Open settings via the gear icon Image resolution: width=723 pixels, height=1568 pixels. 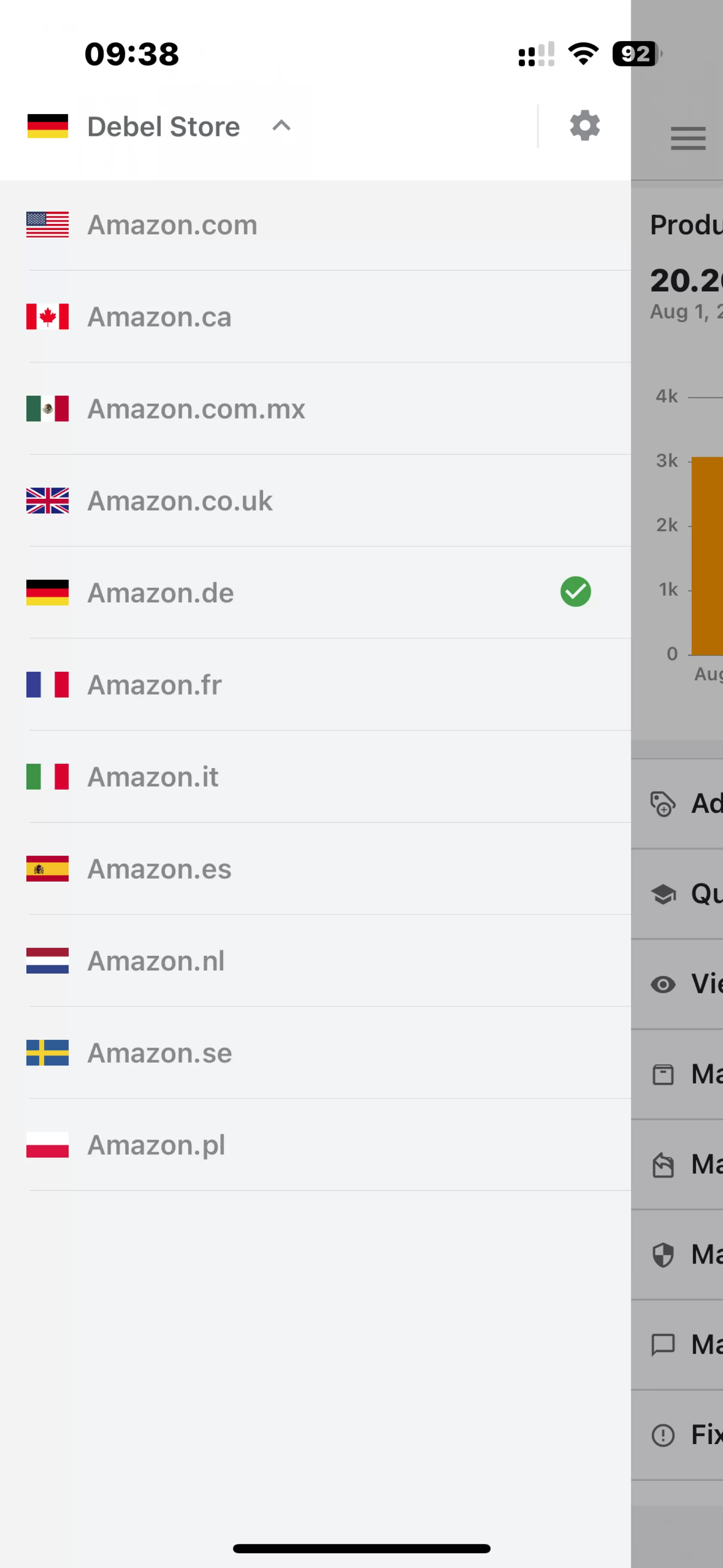coord(584,126)
